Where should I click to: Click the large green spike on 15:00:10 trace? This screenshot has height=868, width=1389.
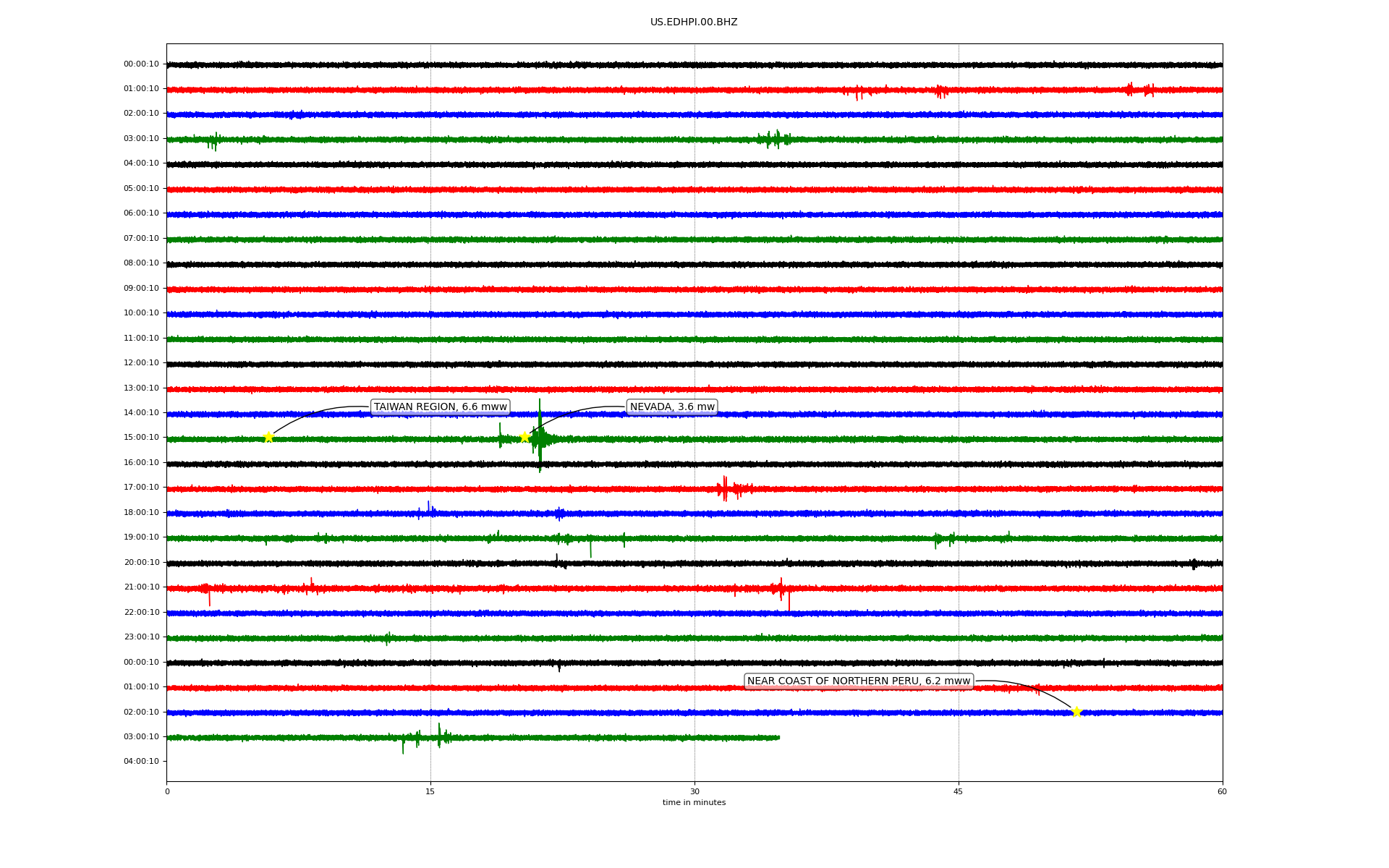[540, 436]
